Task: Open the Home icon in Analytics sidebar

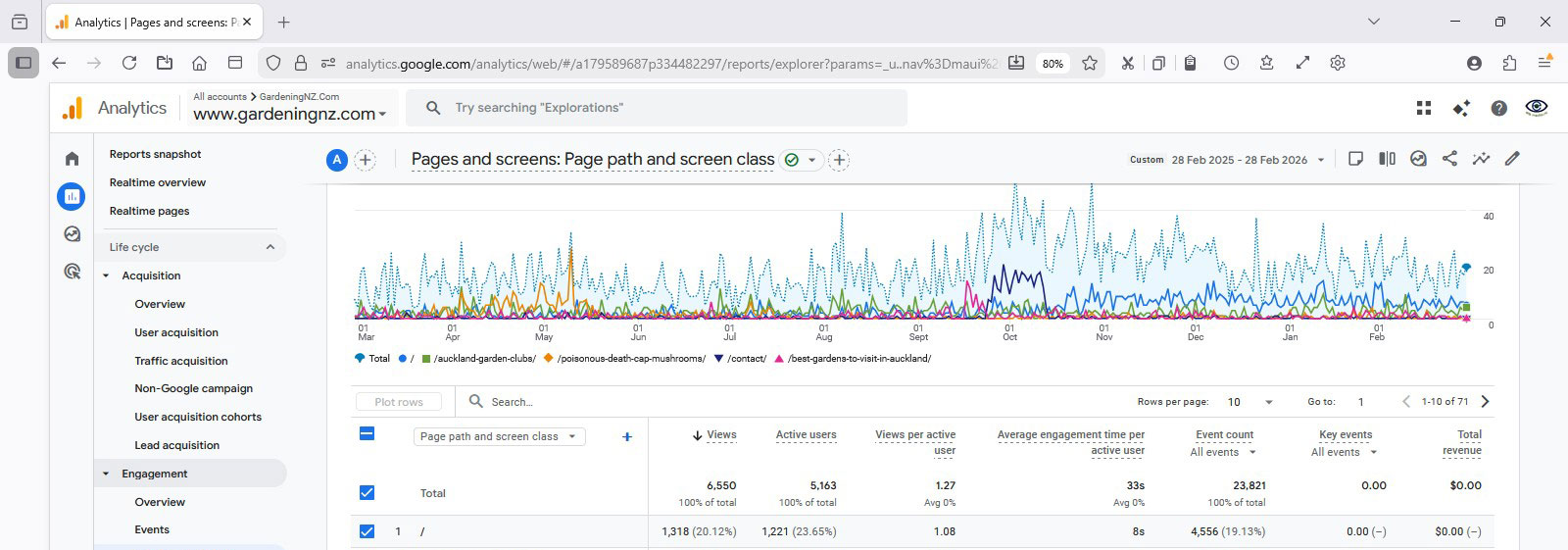Action: (72, 159)
